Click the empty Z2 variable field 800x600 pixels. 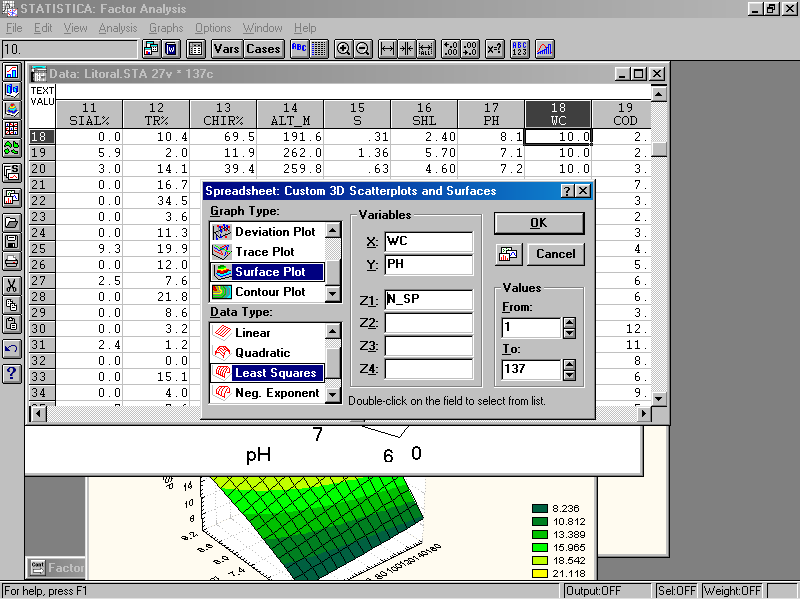pos(429,323)
